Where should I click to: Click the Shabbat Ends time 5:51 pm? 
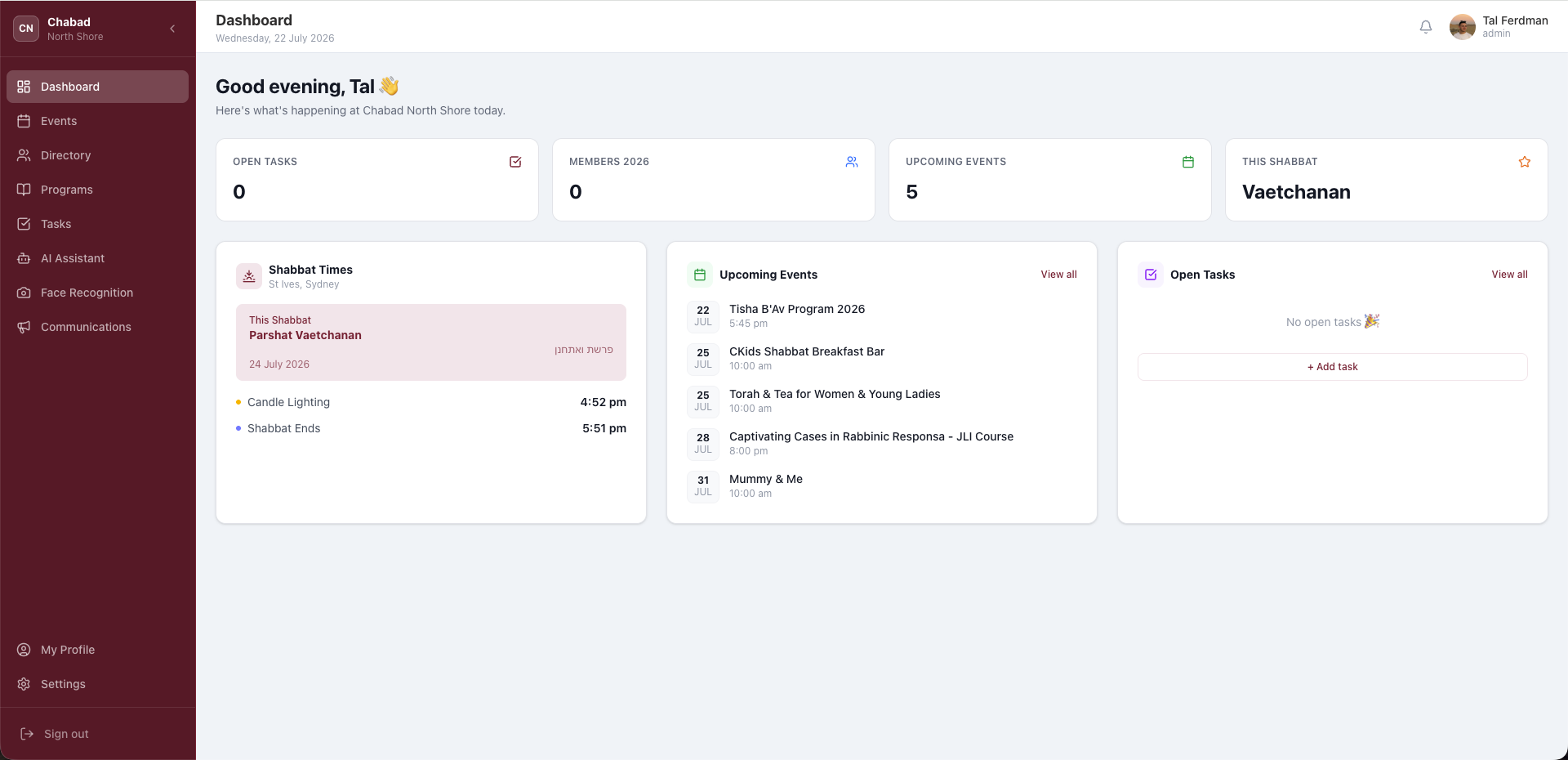point(604,428)
